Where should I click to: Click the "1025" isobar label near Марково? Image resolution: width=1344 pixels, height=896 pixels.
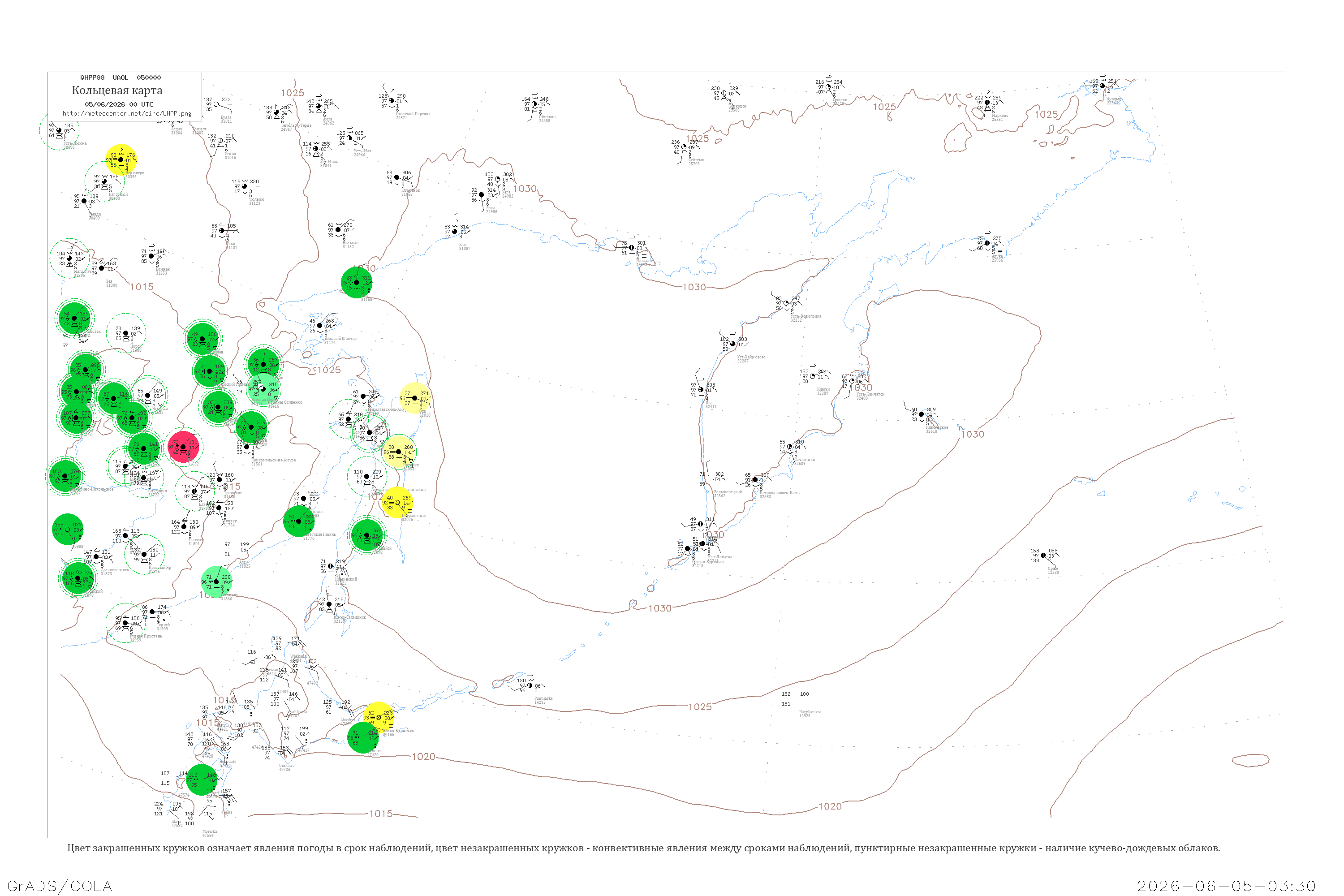click(x=1046, y=114)
